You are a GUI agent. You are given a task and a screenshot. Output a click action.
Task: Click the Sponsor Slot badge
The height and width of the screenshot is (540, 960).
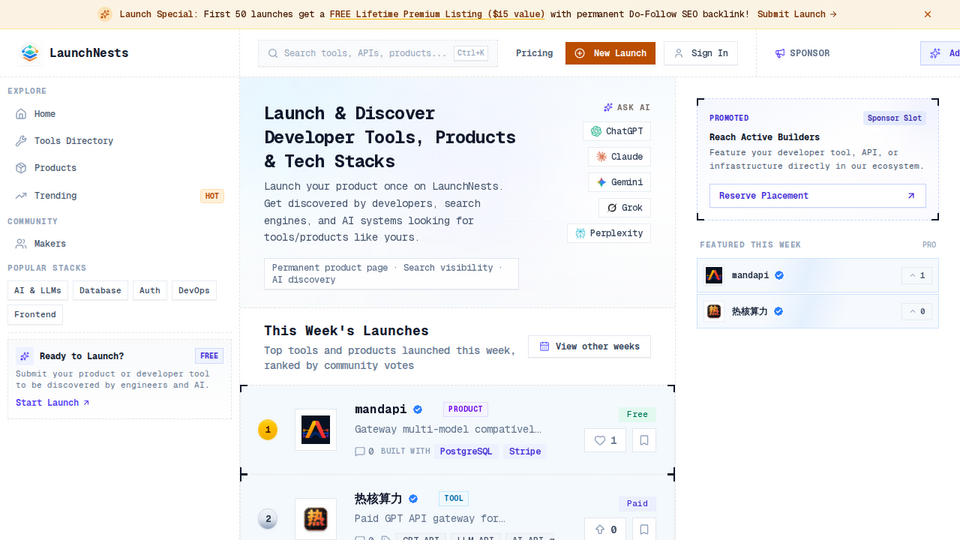click(x=894, y=118)
